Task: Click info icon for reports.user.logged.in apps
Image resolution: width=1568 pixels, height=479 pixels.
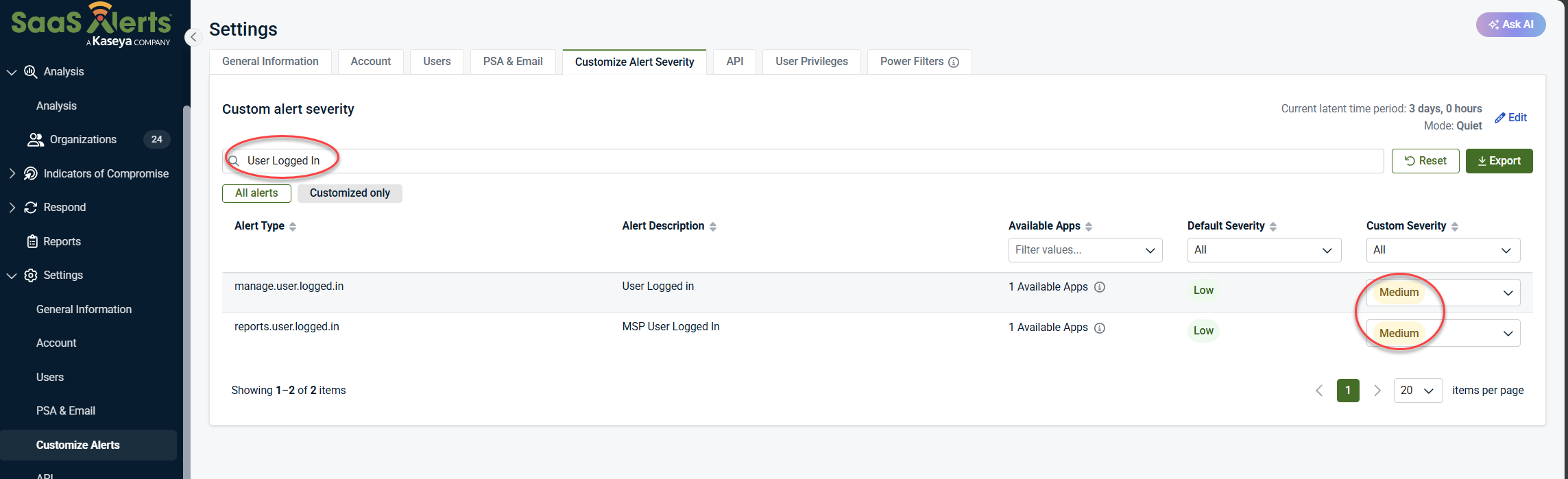Action: (x=1100, y=328)
